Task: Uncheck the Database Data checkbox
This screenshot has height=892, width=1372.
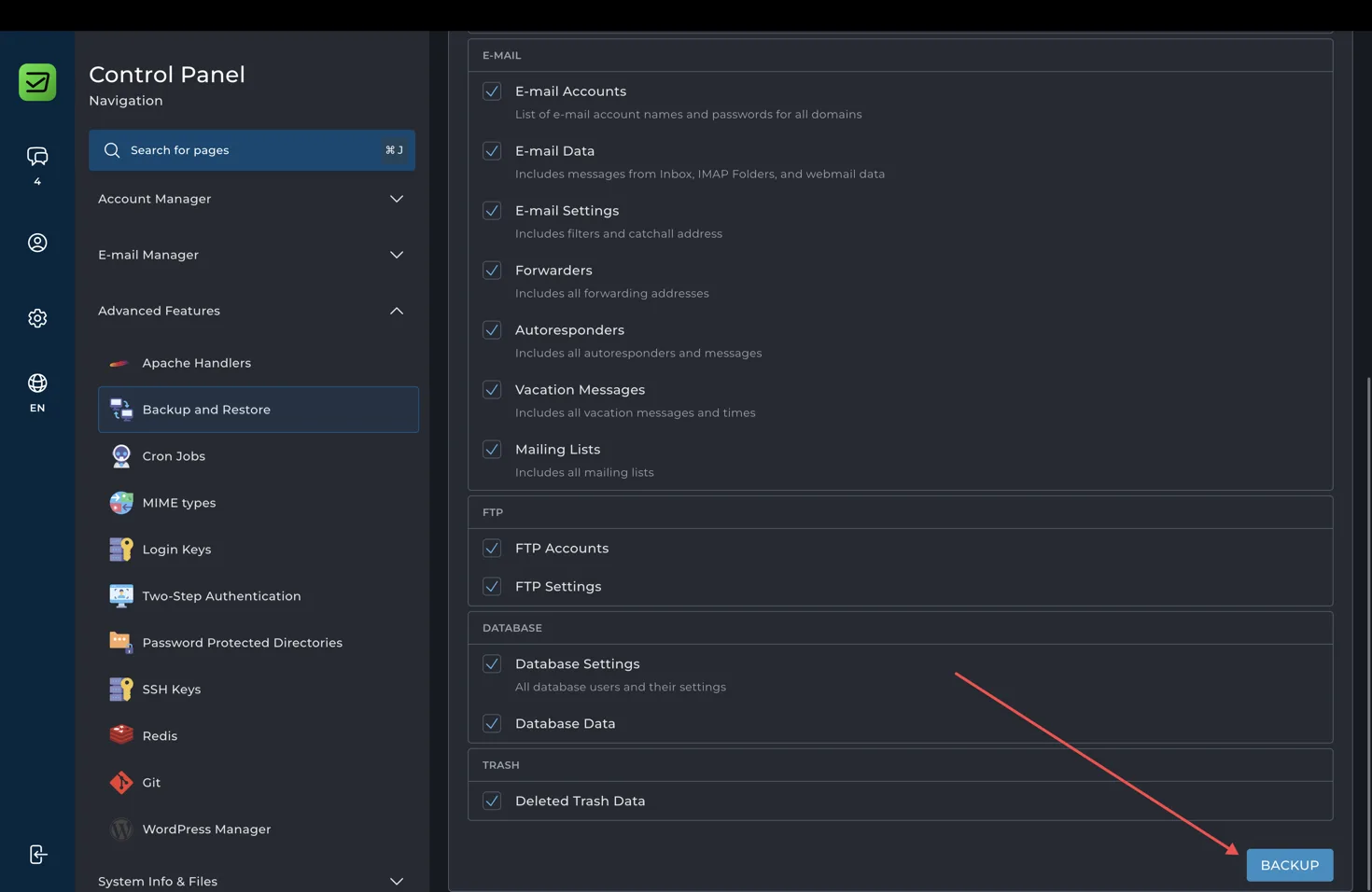Action: 492,724
